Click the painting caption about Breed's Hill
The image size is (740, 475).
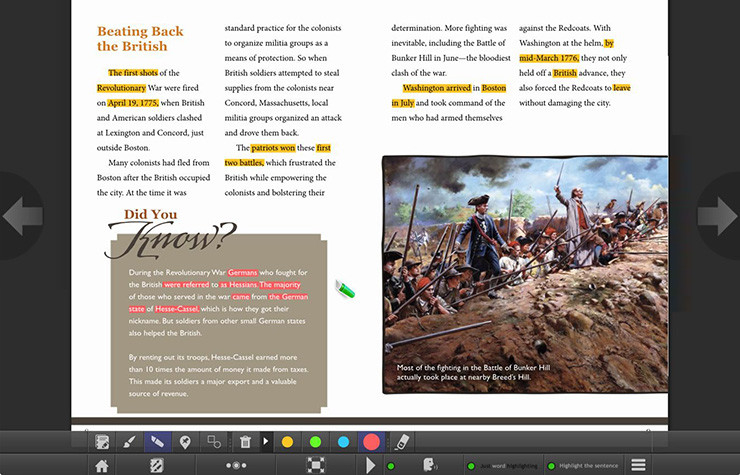click(x=473, y=372)
